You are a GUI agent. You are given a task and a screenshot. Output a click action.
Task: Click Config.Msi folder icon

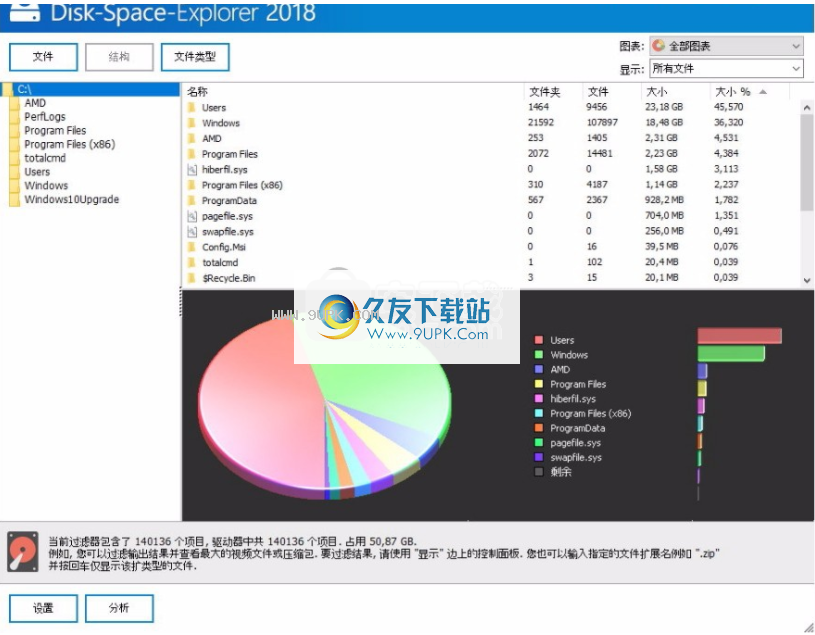192,247
